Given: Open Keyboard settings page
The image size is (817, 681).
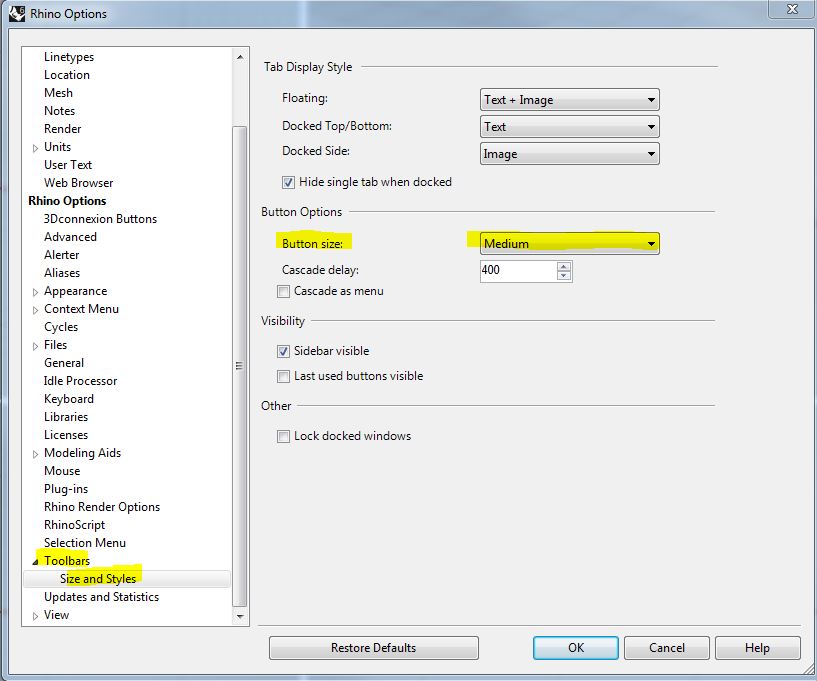Looking at the screenshot, I should (69, 399).
